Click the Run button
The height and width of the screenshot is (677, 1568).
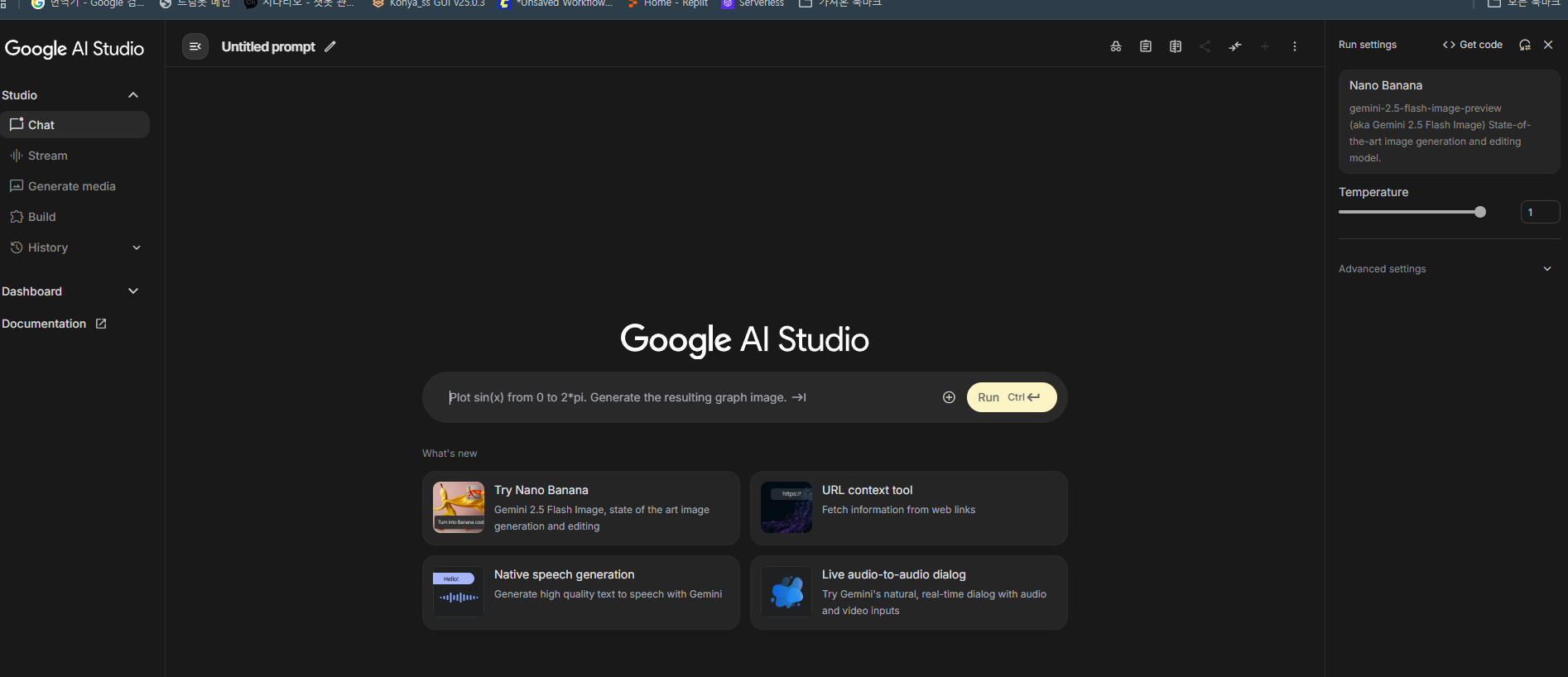click(x=1012, y=397)
